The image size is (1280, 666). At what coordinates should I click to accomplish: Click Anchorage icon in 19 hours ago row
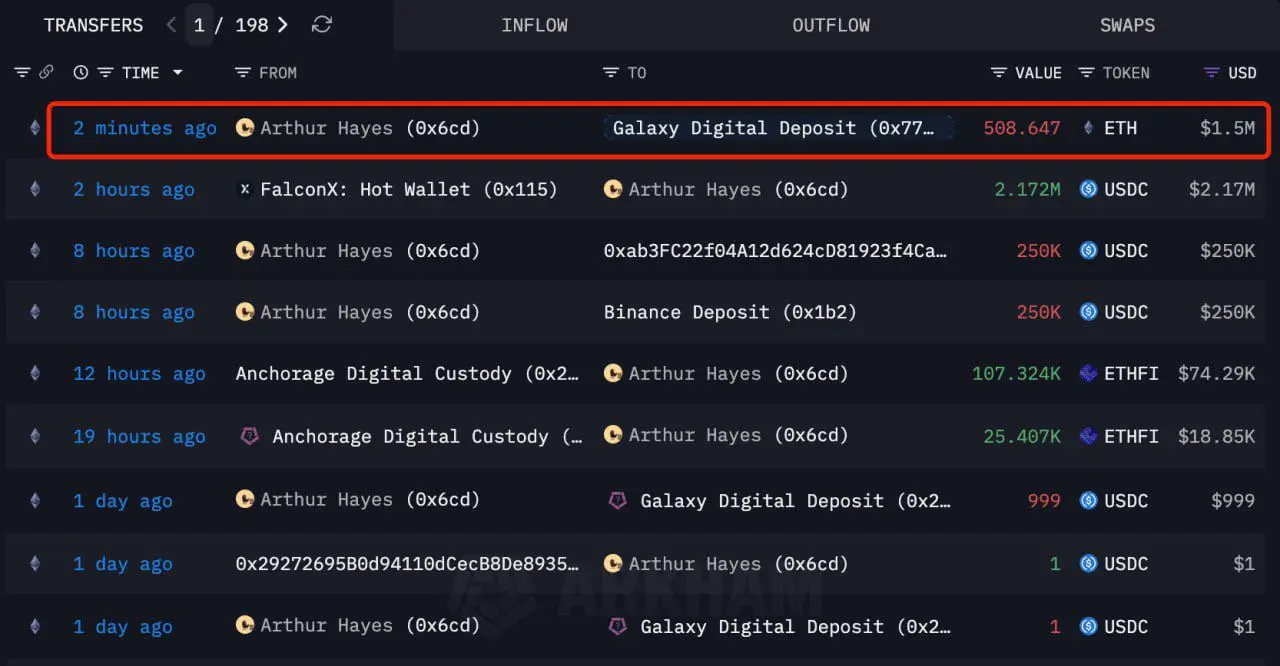pos(250,436)
